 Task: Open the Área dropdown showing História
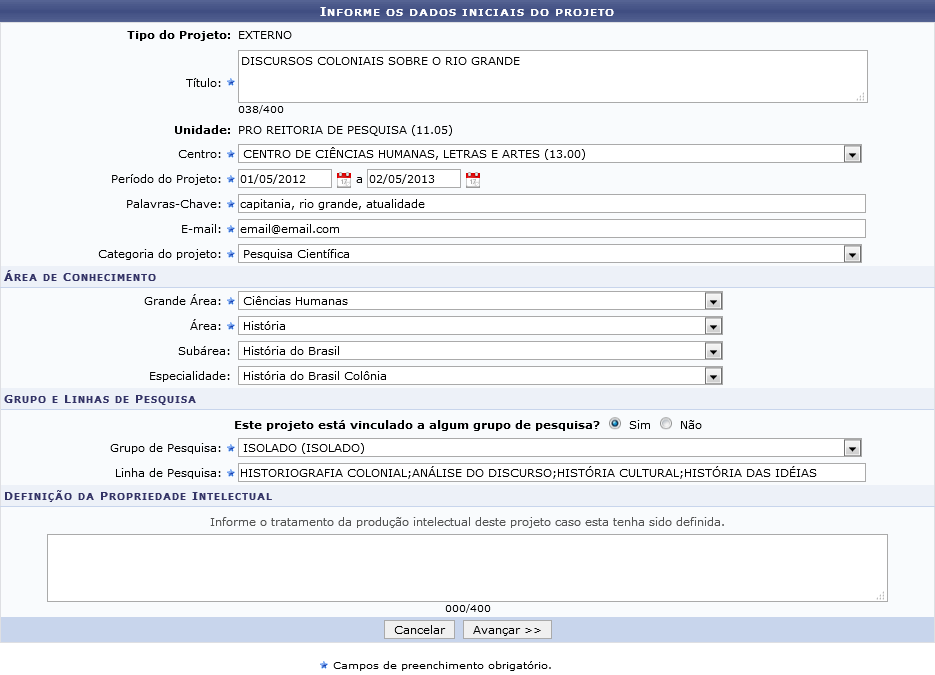click(713, 325)
